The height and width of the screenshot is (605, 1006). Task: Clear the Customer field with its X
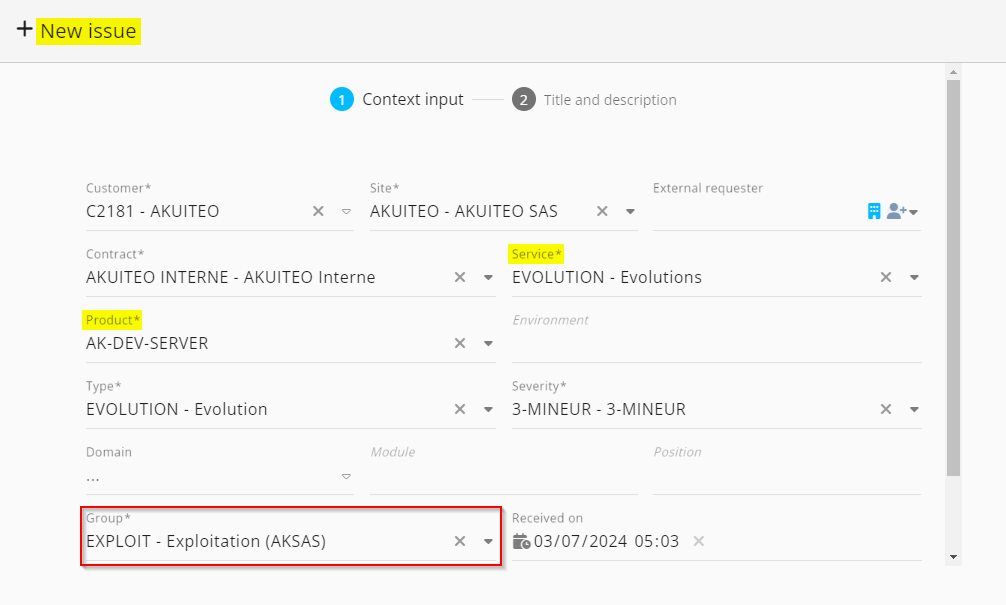pos(318,211)
